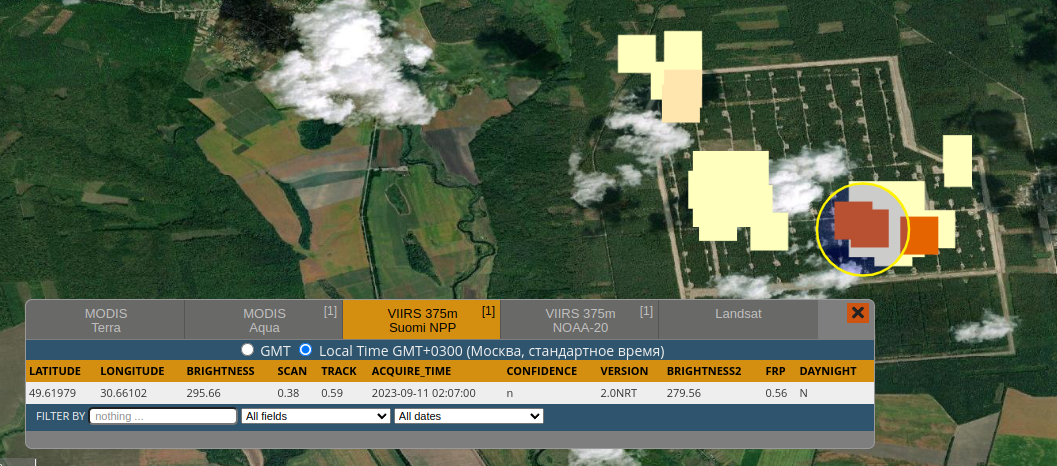This screenshot has height=466, width=1057.
Task: Click the Filter By text input
Action: coord(163,416)
